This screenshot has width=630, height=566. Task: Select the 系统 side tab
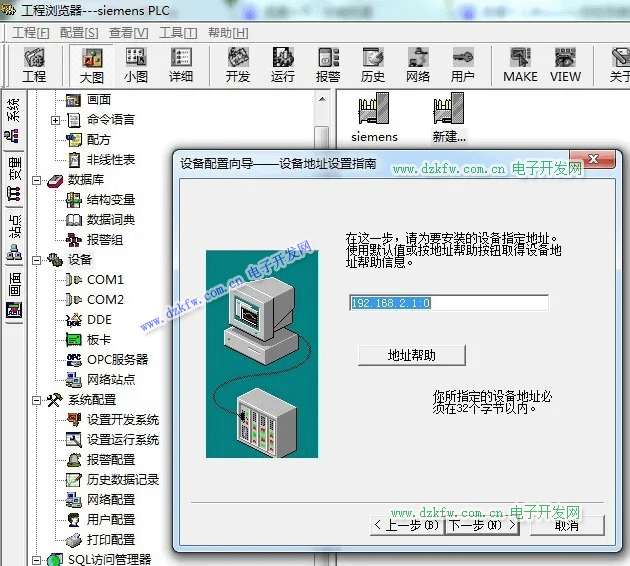pyautogui.click(x=14, y=120)
